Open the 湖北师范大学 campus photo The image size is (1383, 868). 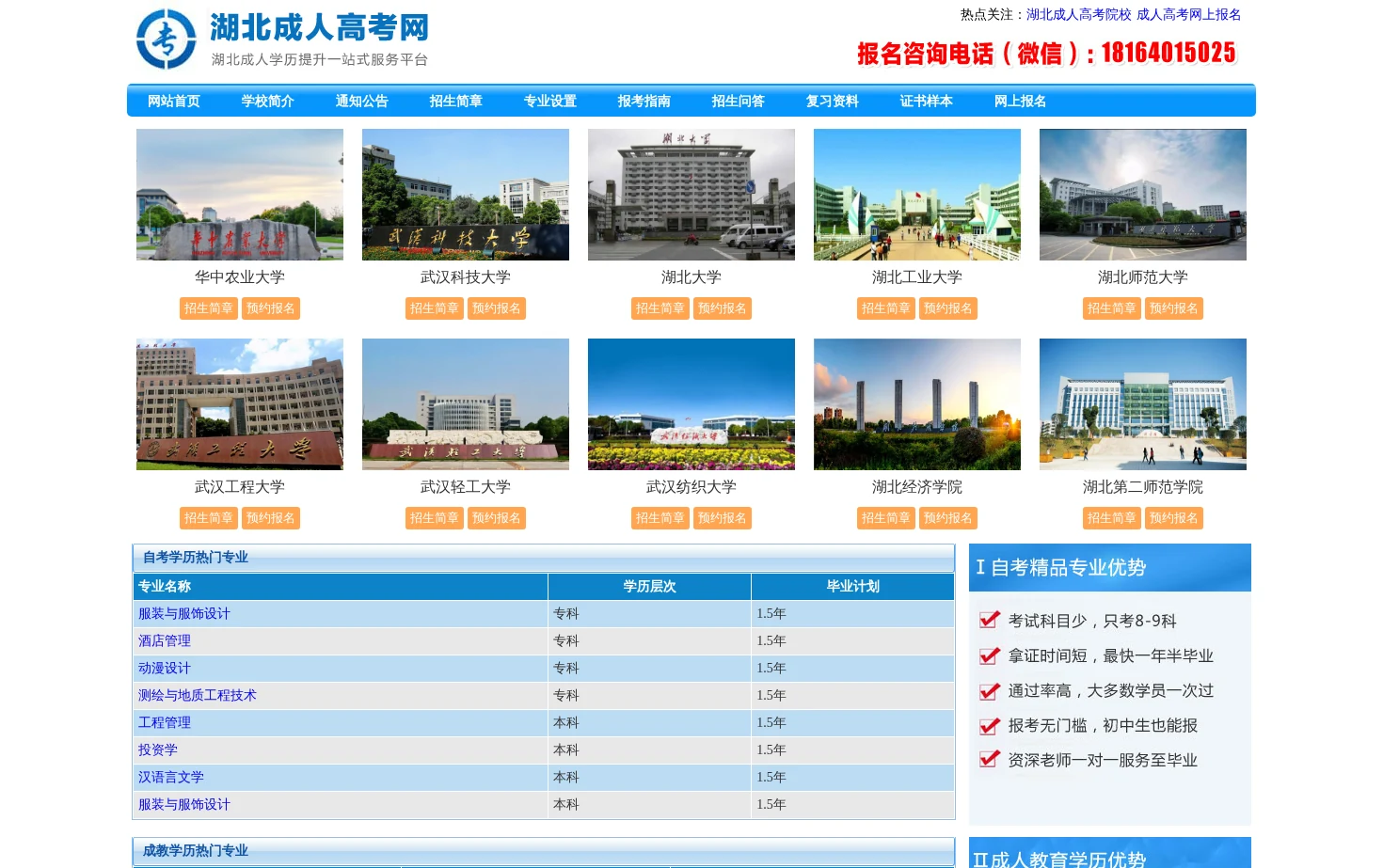click(x=1143, y=195)
